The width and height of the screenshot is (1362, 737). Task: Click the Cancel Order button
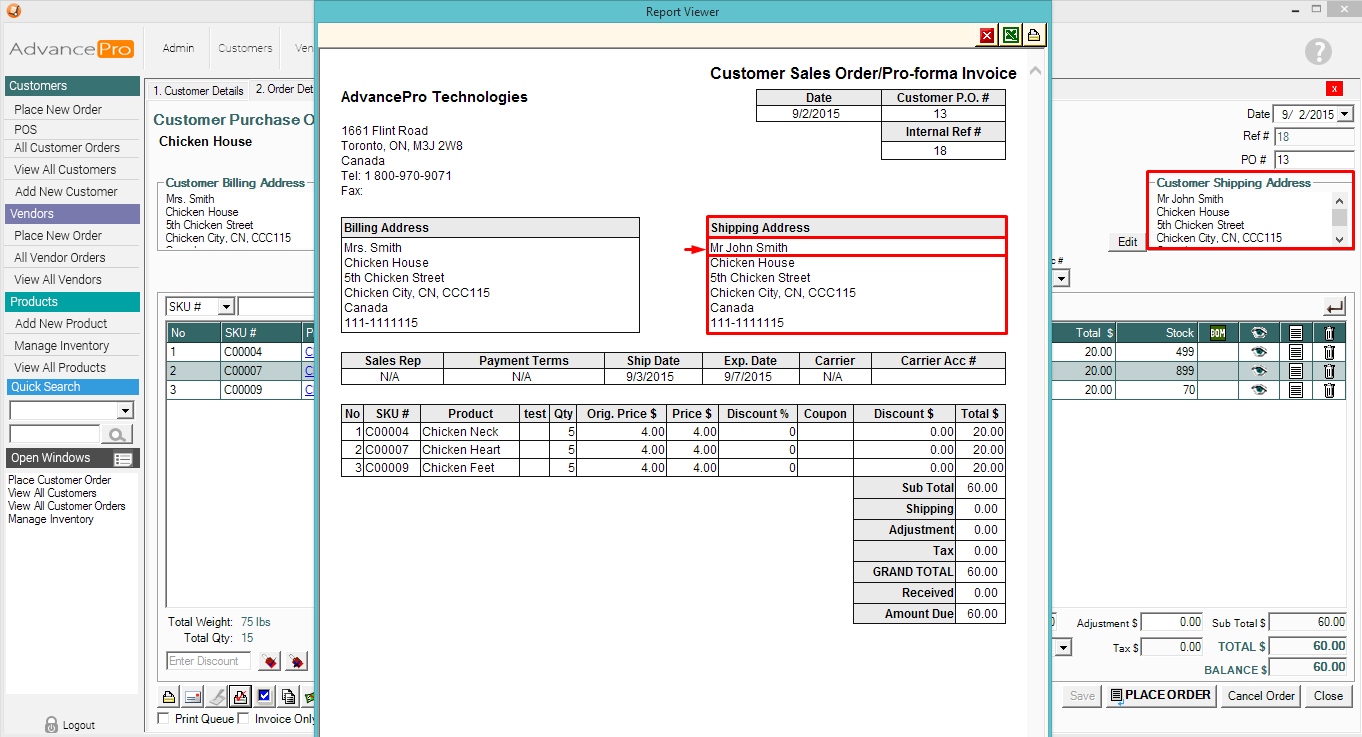(x=1261, y=696)
